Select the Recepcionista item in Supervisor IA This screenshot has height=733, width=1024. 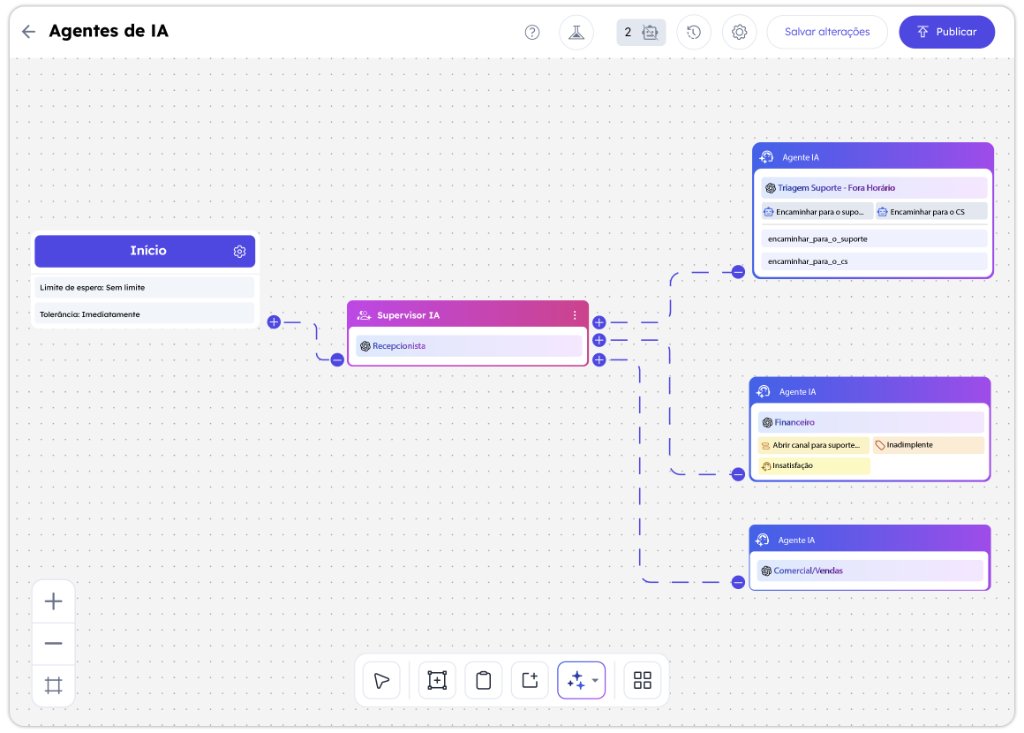468,346
